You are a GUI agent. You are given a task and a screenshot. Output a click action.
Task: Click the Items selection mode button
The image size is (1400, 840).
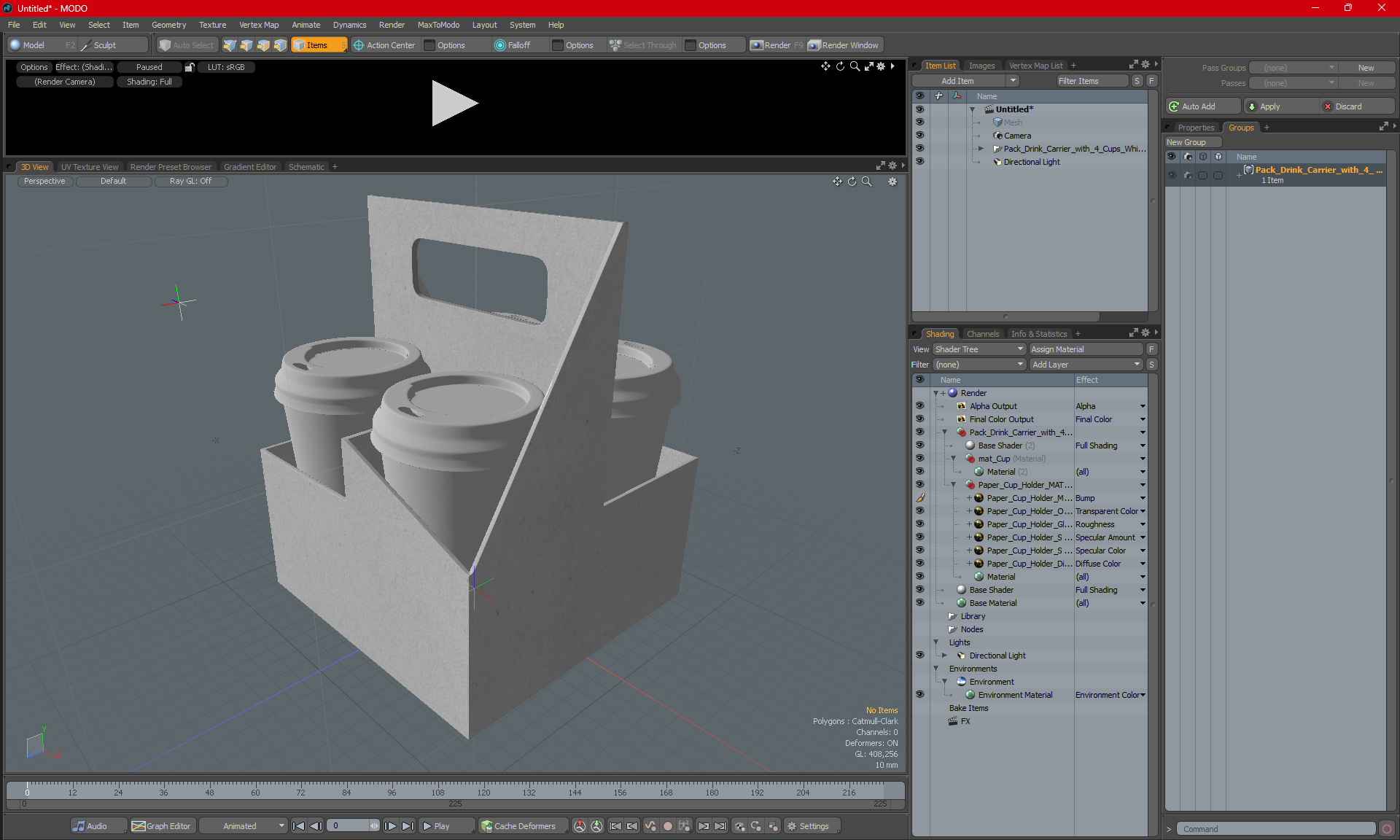[x=319, y=45]
